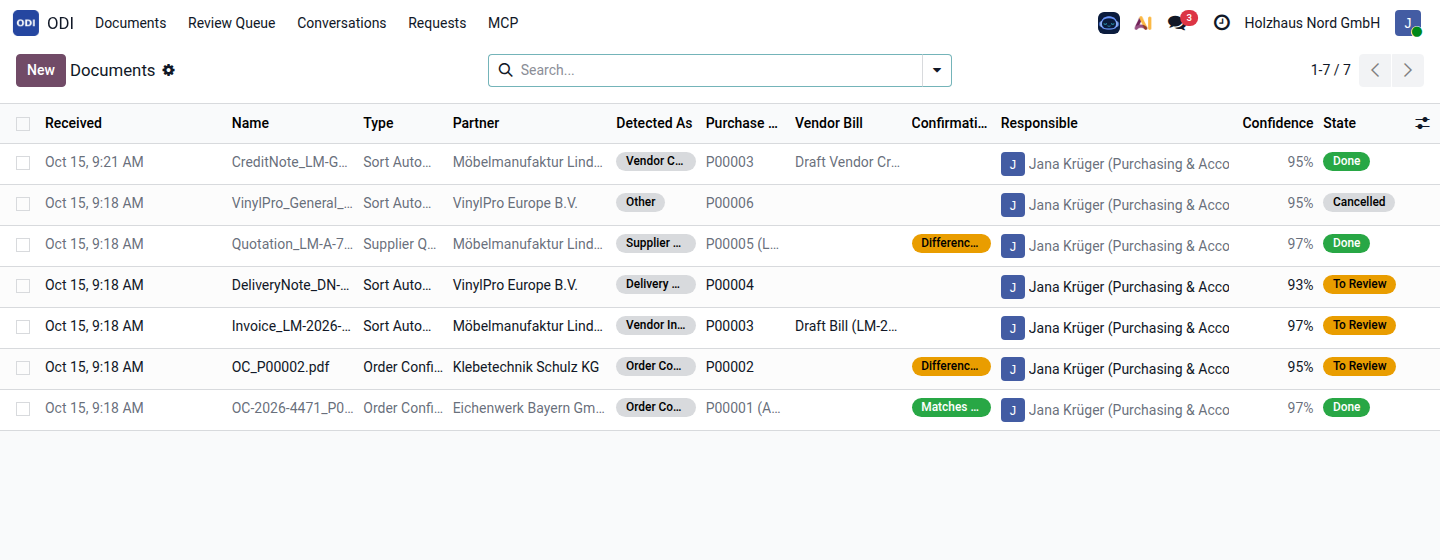This screenshot has height=560, width=1440.
Task: Click pager counter 1-7 / 7
Action: pyautogui.click(x=1331, y=70)
